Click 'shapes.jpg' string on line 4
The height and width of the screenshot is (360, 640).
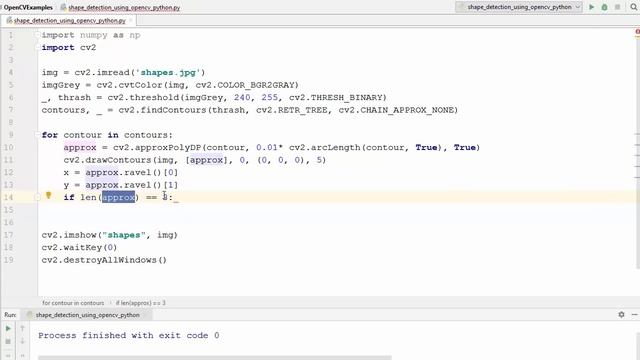(x=168, y=73)
